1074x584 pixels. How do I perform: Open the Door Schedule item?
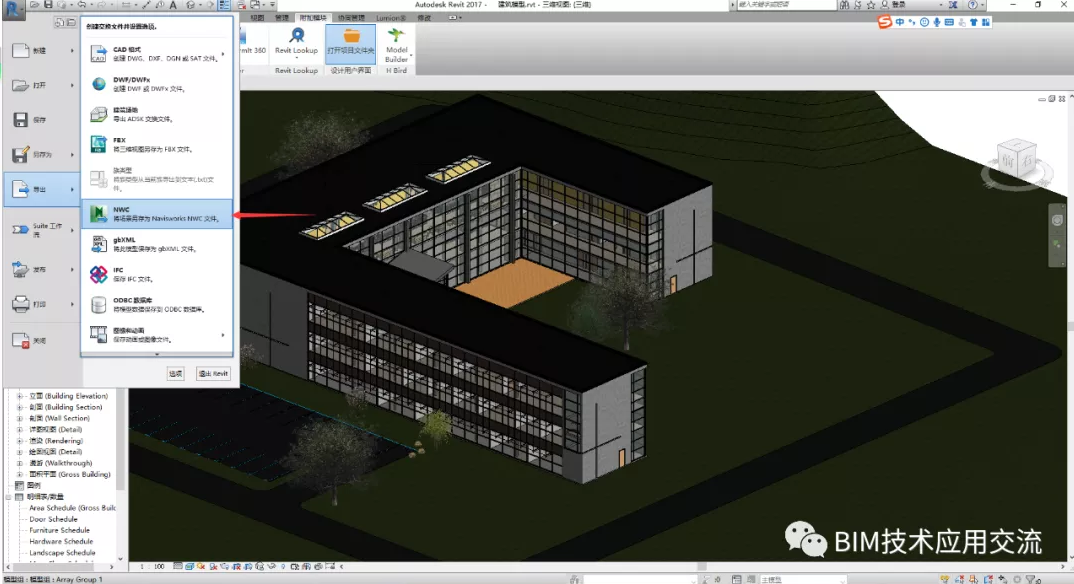53,519
